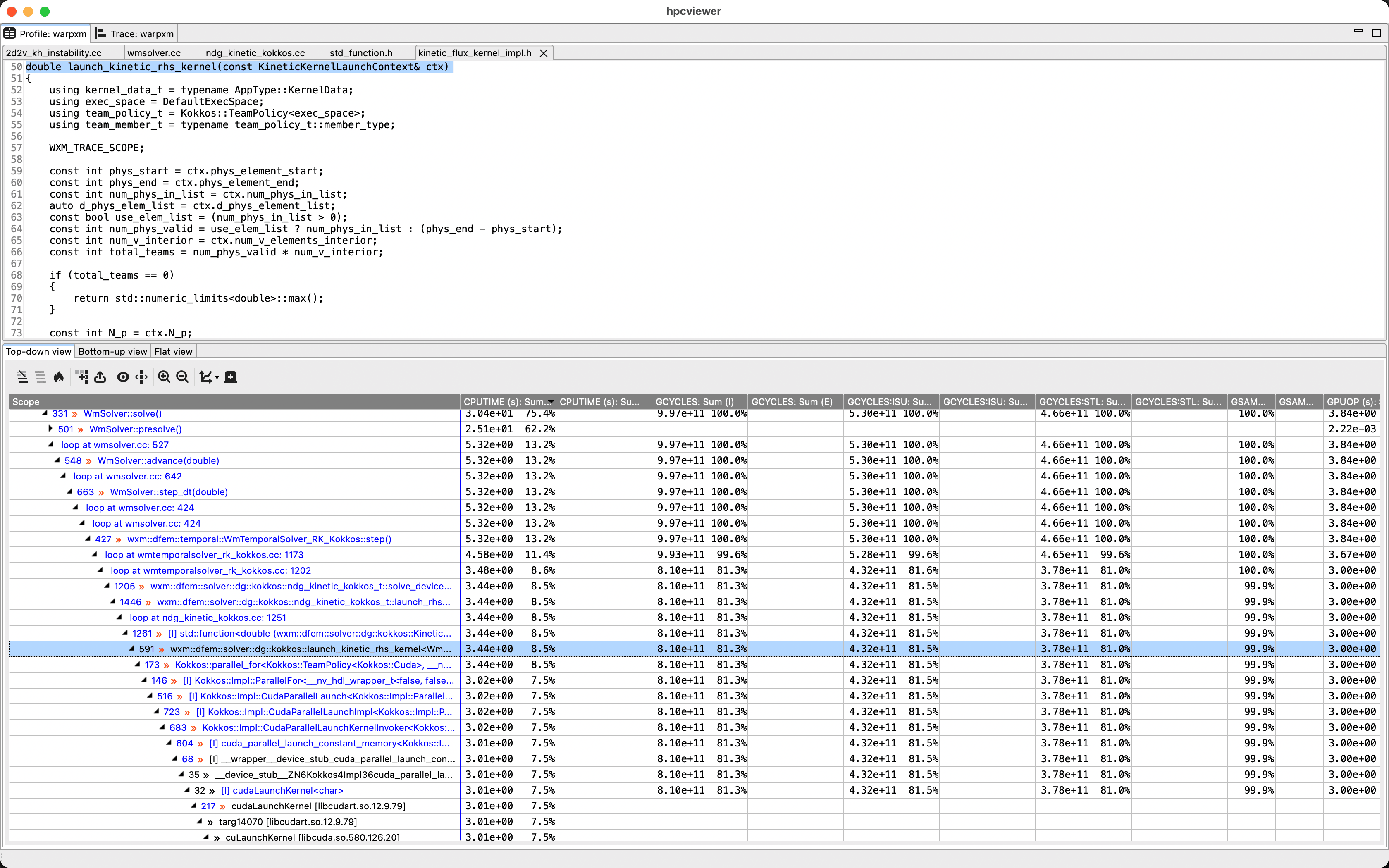Open the std_function.h file tab

[x=361, y=53]
